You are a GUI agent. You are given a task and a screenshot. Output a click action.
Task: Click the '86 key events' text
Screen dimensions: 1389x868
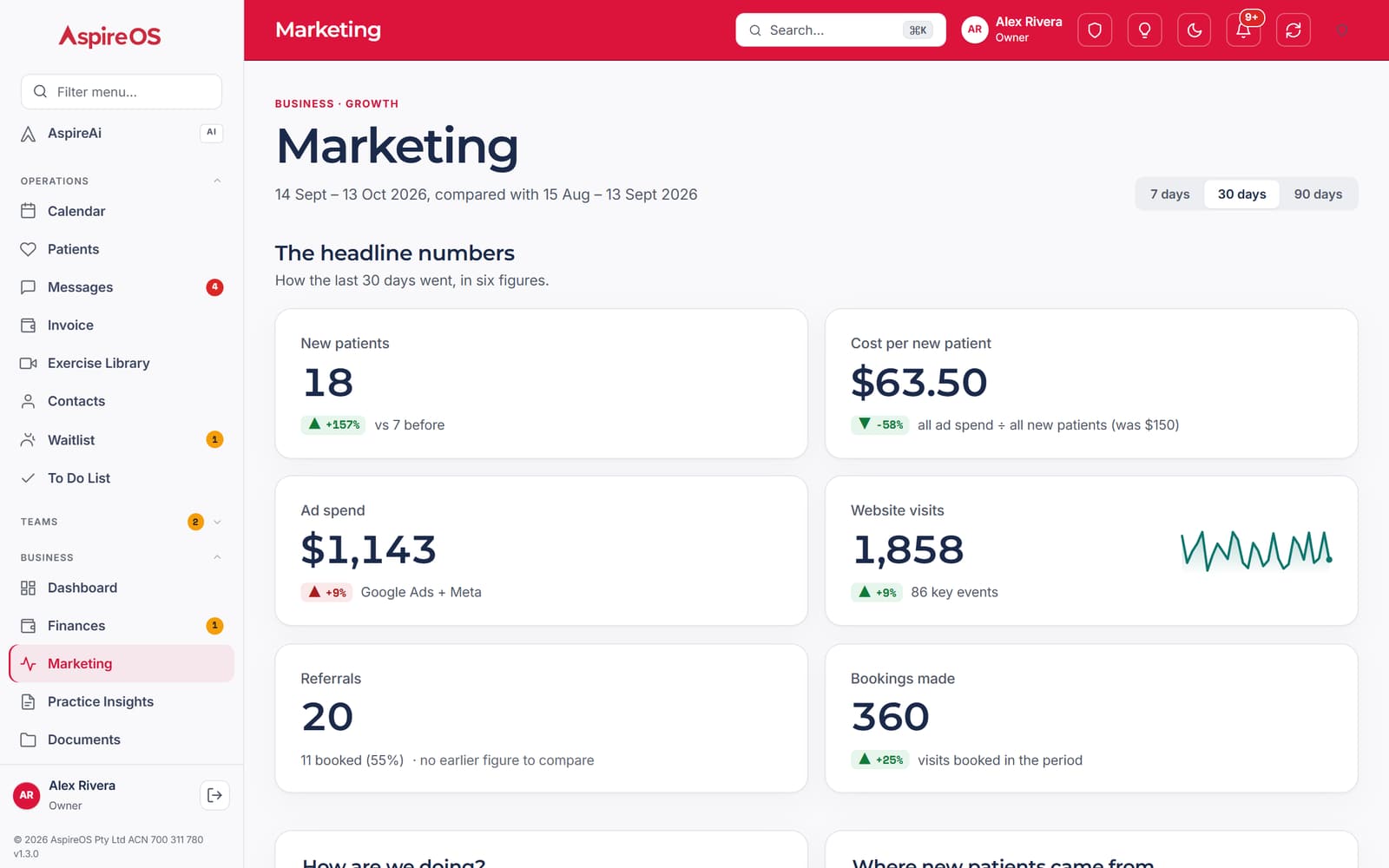[954, 592]
